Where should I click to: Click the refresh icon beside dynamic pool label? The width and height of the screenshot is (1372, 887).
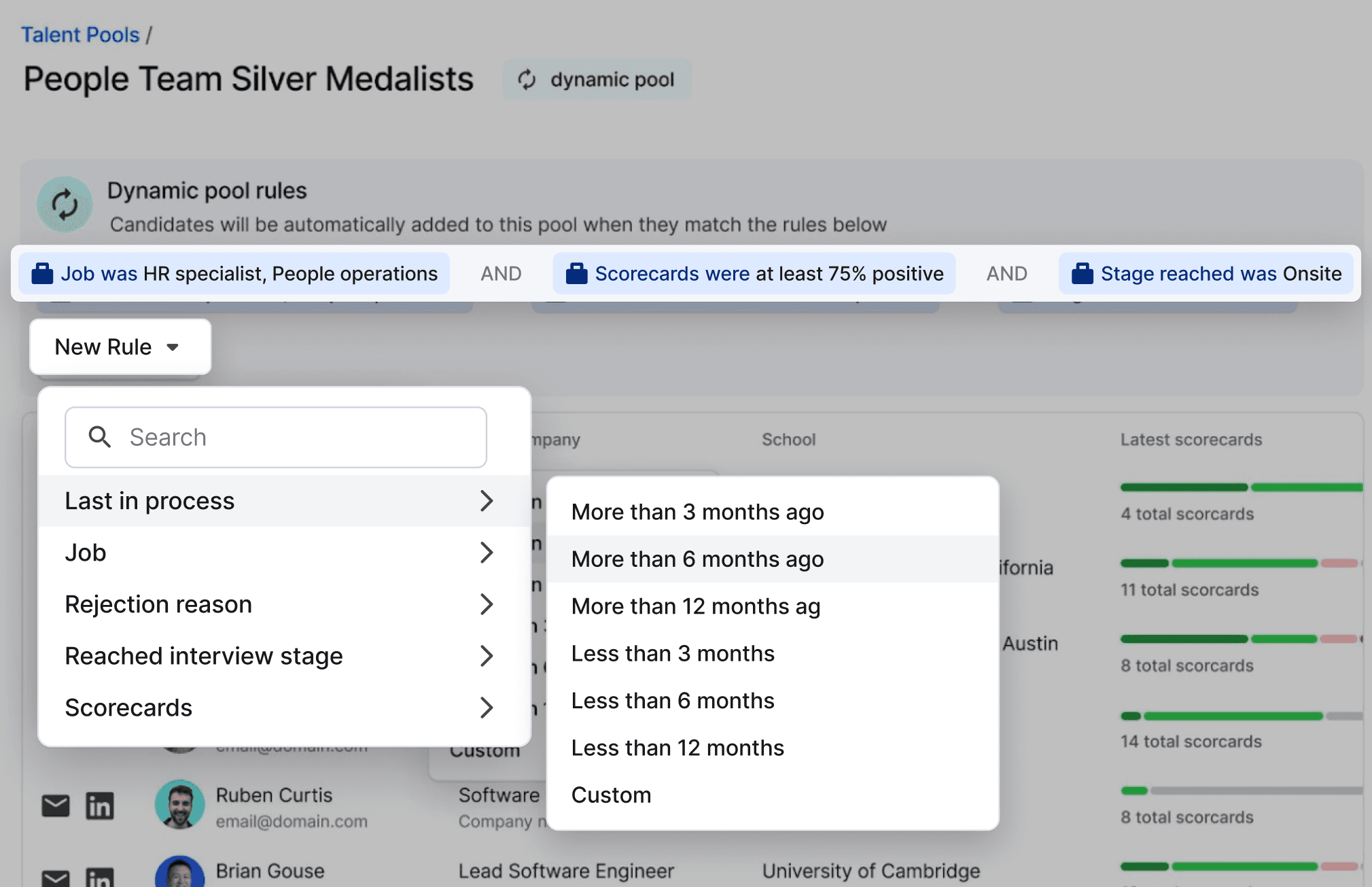click(x=527, y=79)
